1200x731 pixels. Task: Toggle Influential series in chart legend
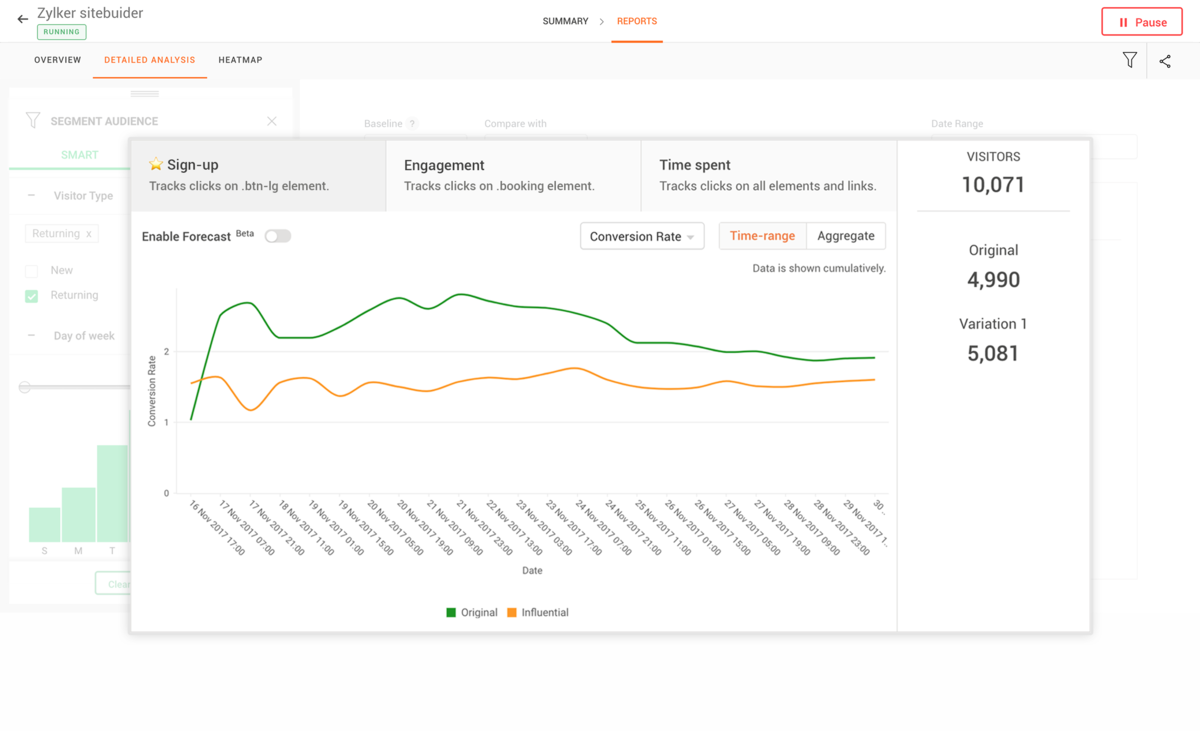tap(538, 612)
